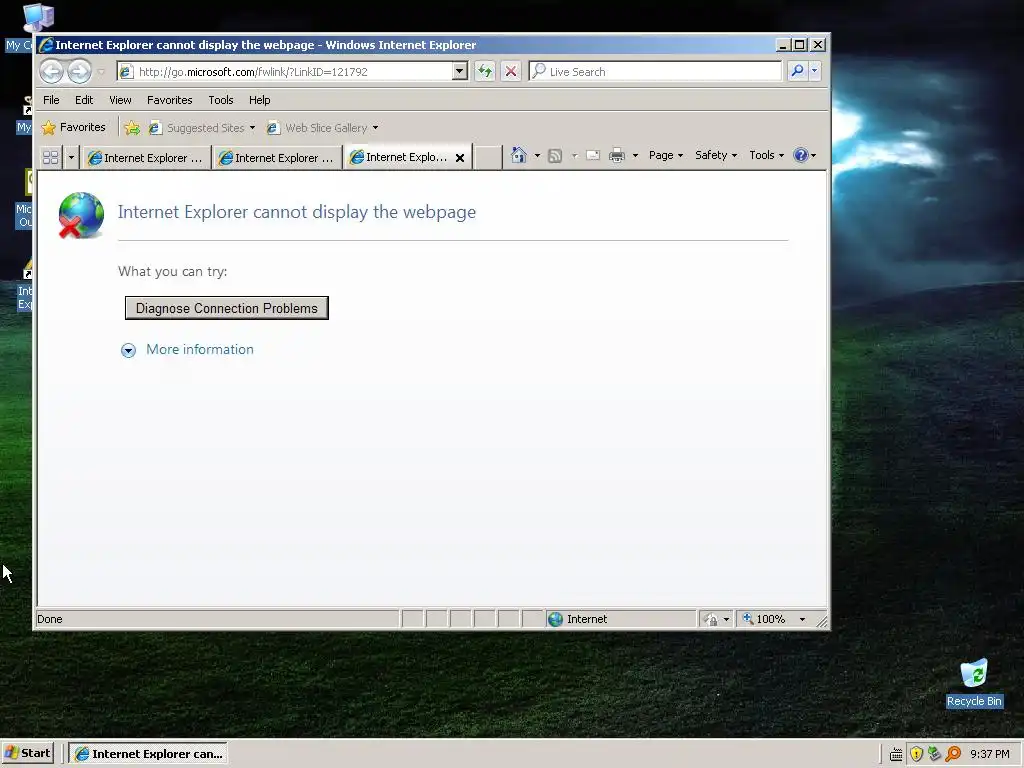Open the tab list dropdown arrow
Screen dimensions: 1024x768
71,157
